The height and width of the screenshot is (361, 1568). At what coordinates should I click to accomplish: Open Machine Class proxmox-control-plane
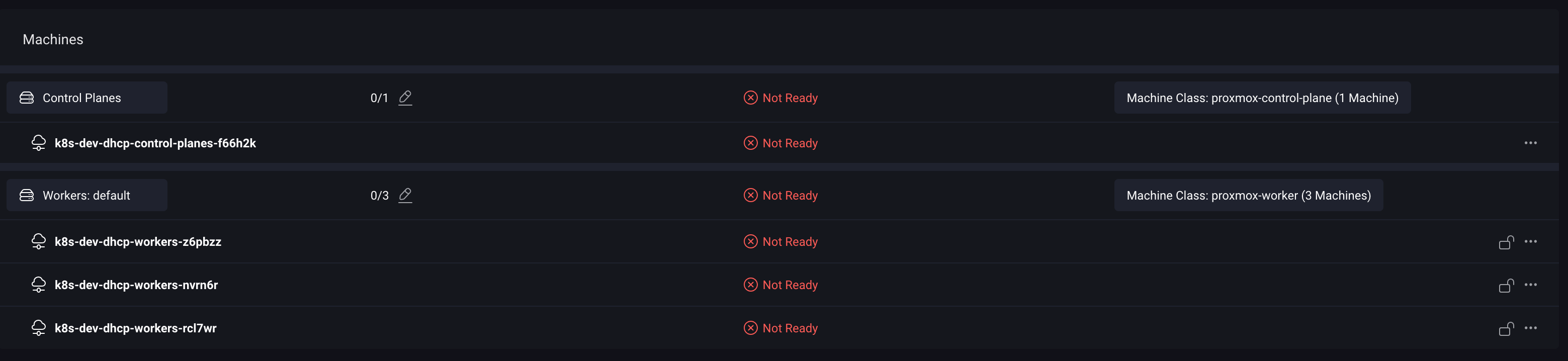(1262, 98)
